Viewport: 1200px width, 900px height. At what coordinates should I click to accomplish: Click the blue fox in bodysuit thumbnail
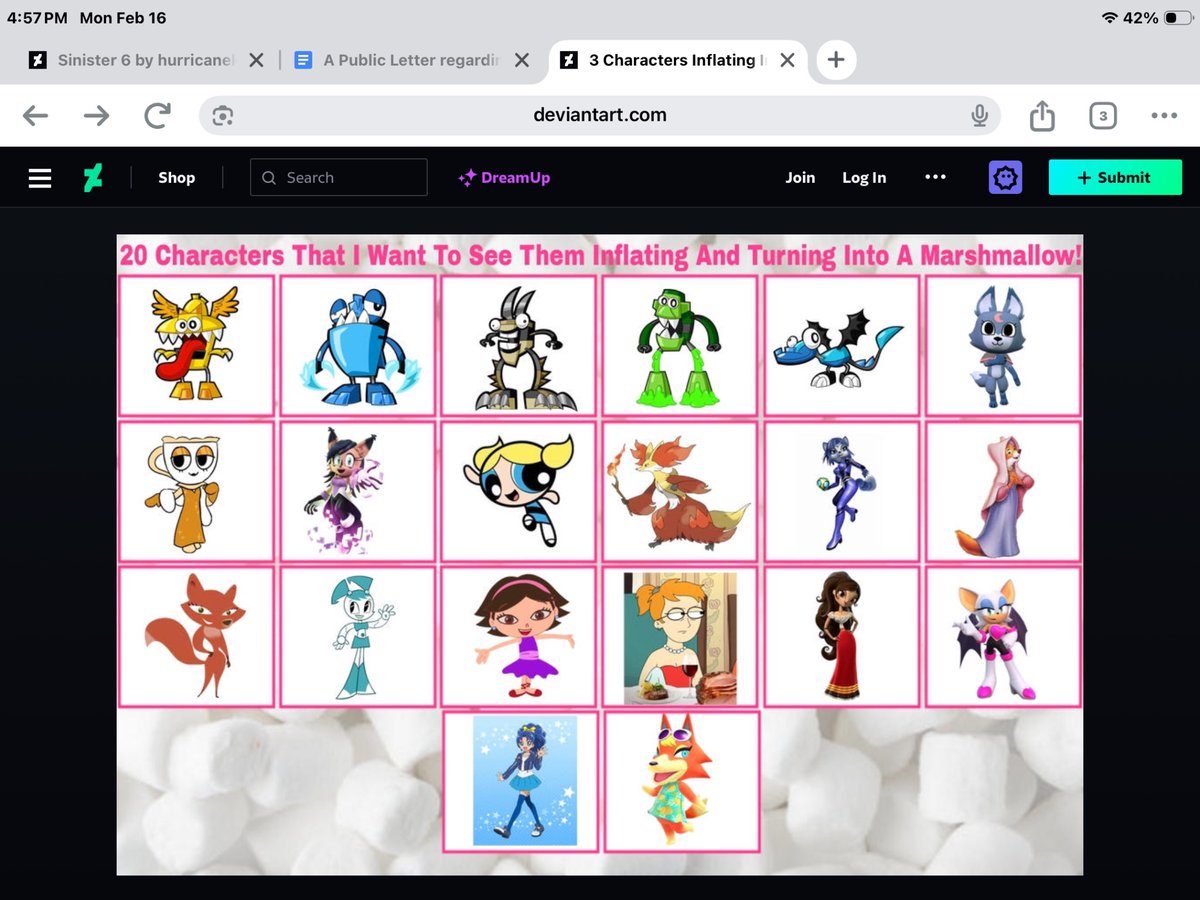click(842, 491)
